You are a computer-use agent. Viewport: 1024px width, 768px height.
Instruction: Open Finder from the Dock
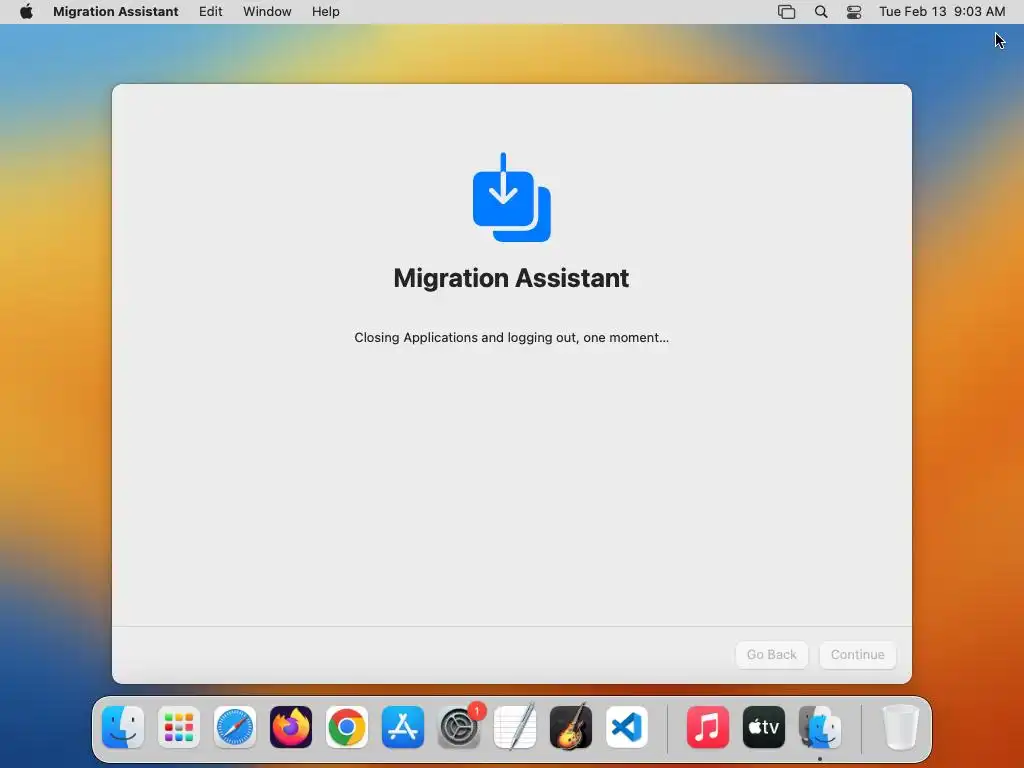pos(123,727)
